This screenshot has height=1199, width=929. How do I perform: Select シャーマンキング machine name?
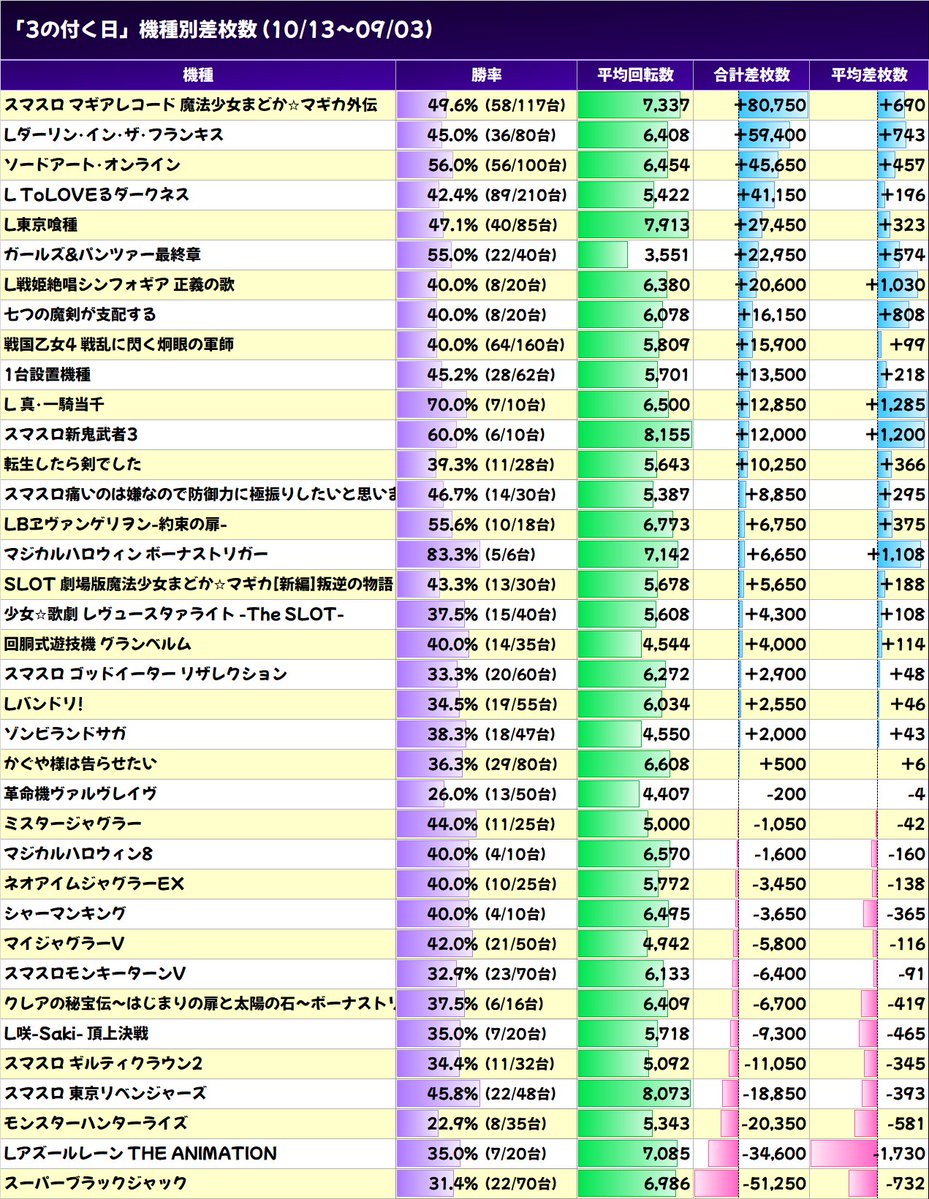click(65, 914)
